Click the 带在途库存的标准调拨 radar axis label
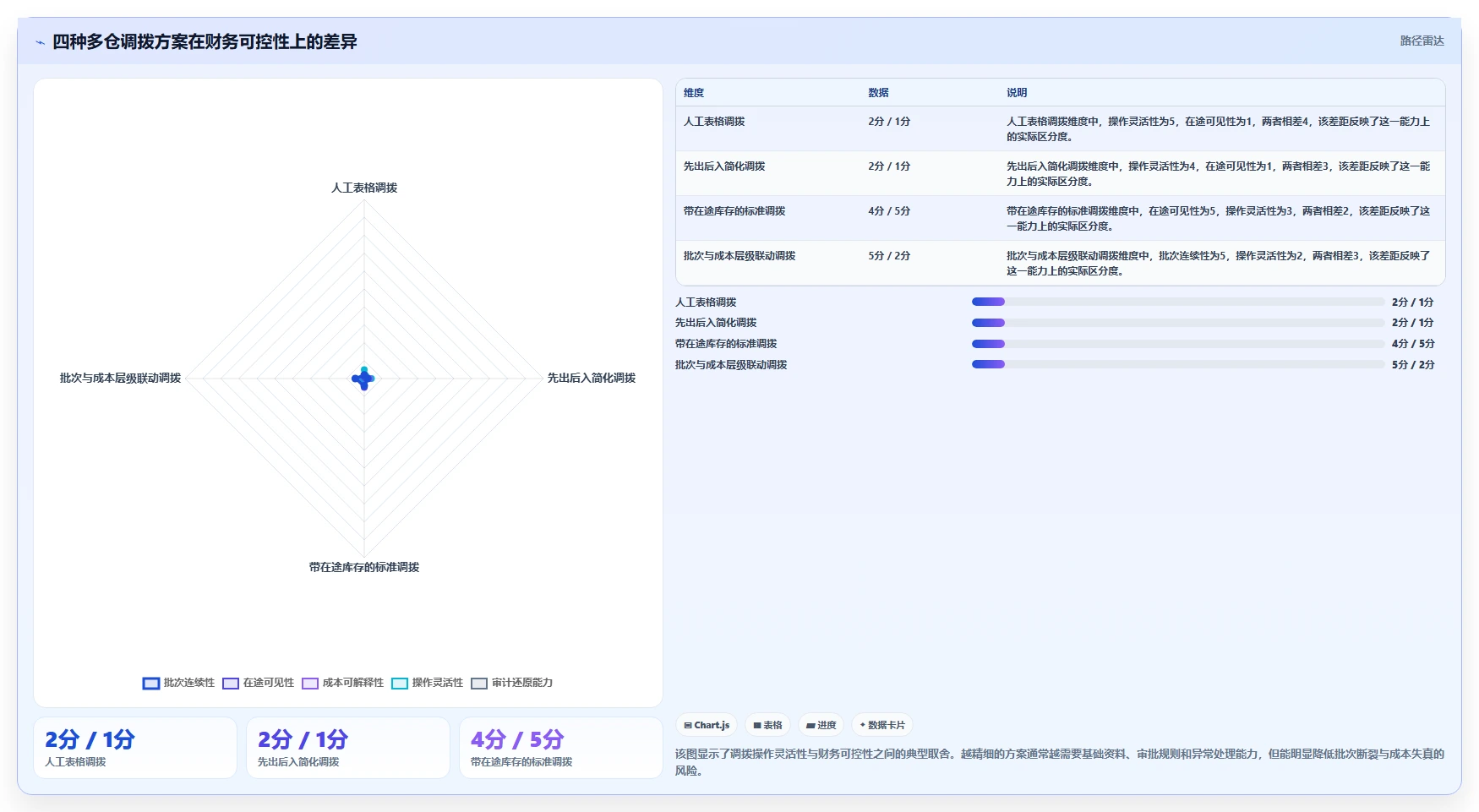The width and height of the screenshot is (1479, 812). click(x=364, y=568)
